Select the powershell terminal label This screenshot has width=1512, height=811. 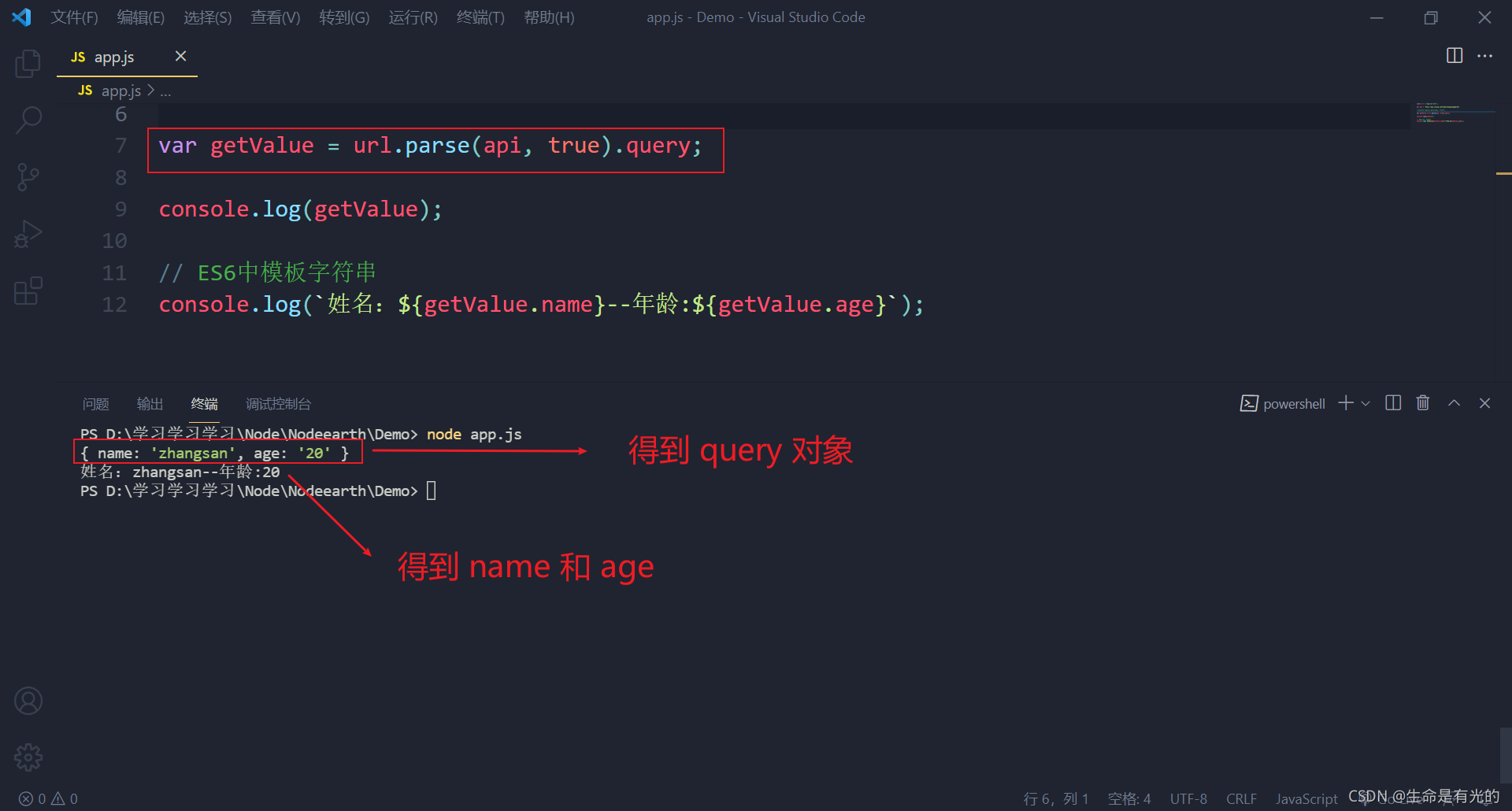pos(1283,403)
